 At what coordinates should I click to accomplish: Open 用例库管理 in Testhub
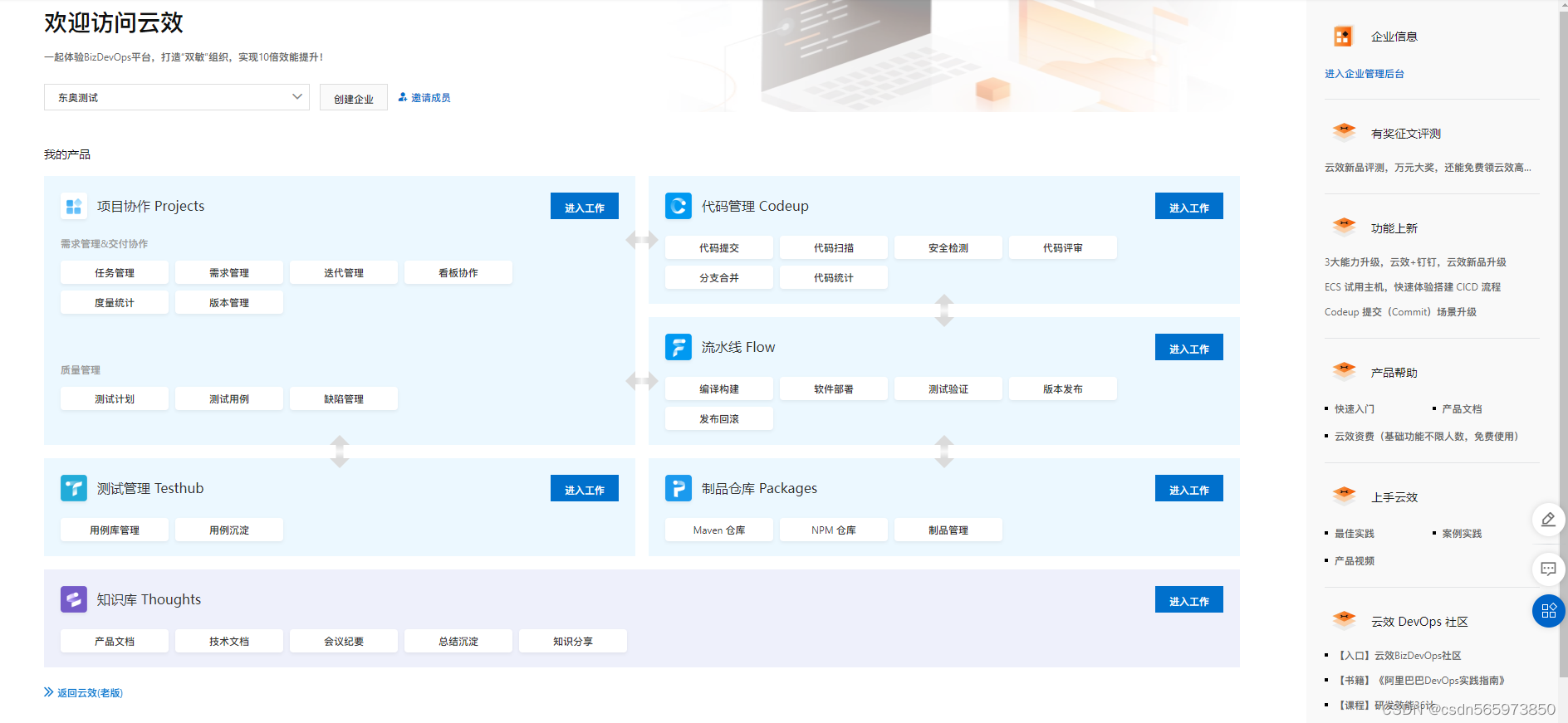(115, 530)
